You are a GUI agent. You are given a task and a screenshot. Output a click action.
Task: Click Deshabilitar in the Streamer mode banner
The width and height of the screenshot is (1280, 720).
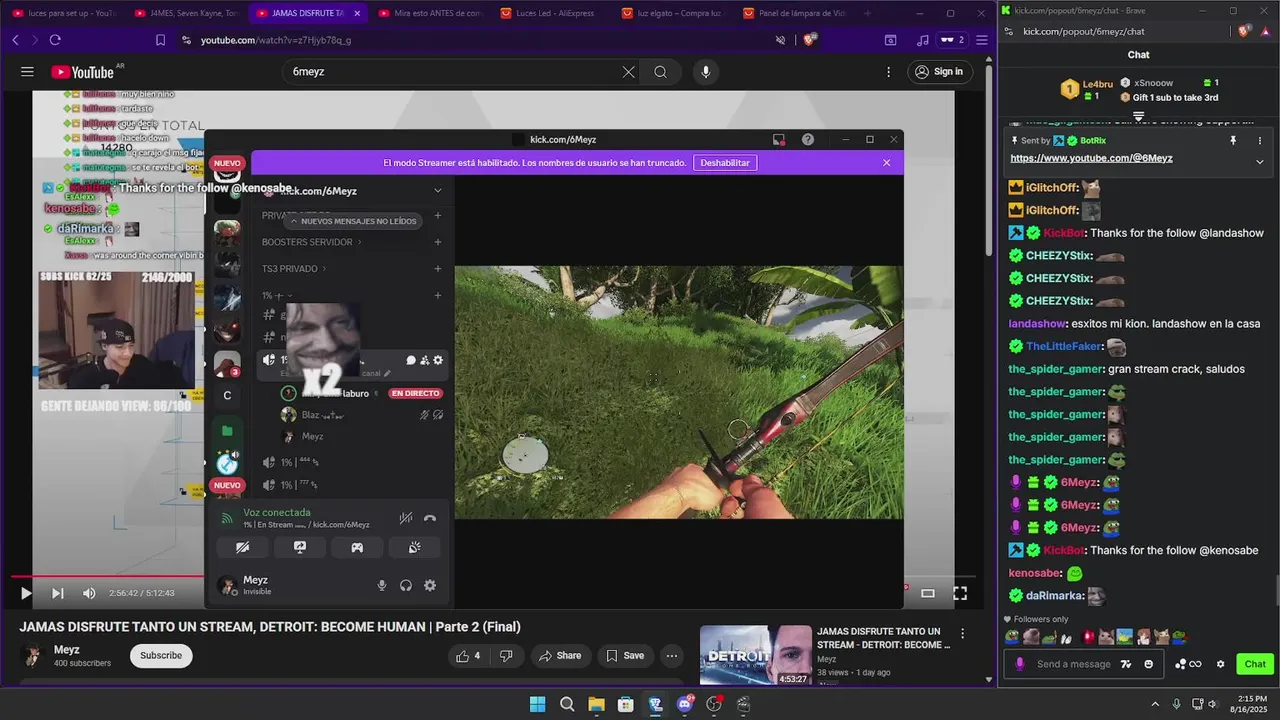pos(725,163)
